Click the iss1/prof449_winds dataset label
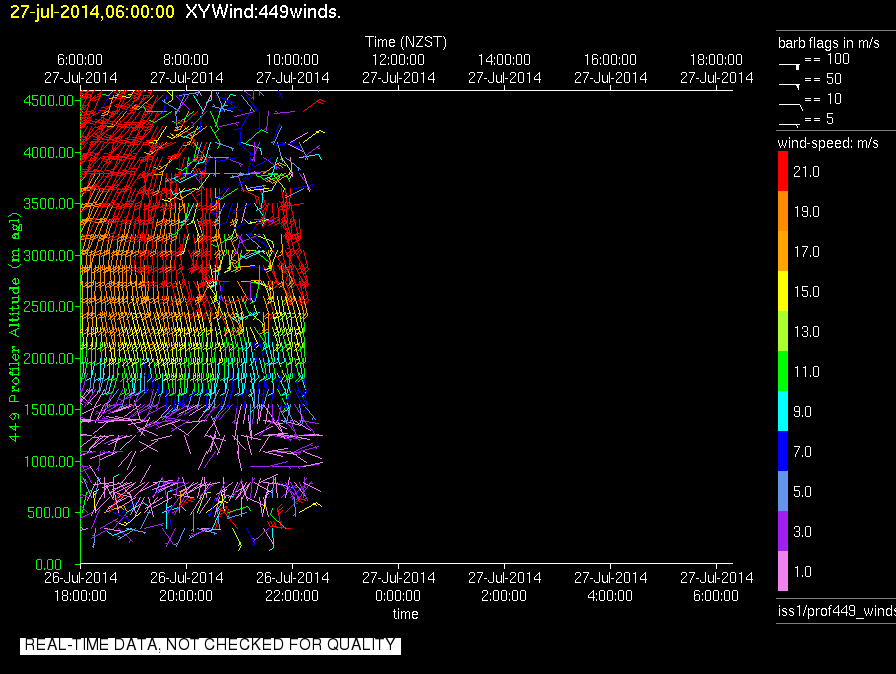This screenshot has width=896, height=674. pyautogui.click(x=836, y=611)
